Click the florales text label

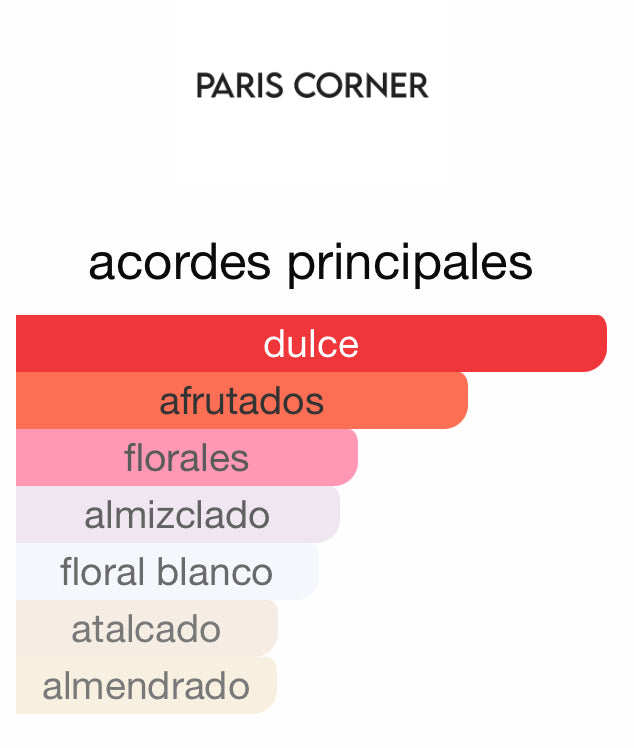187,458
